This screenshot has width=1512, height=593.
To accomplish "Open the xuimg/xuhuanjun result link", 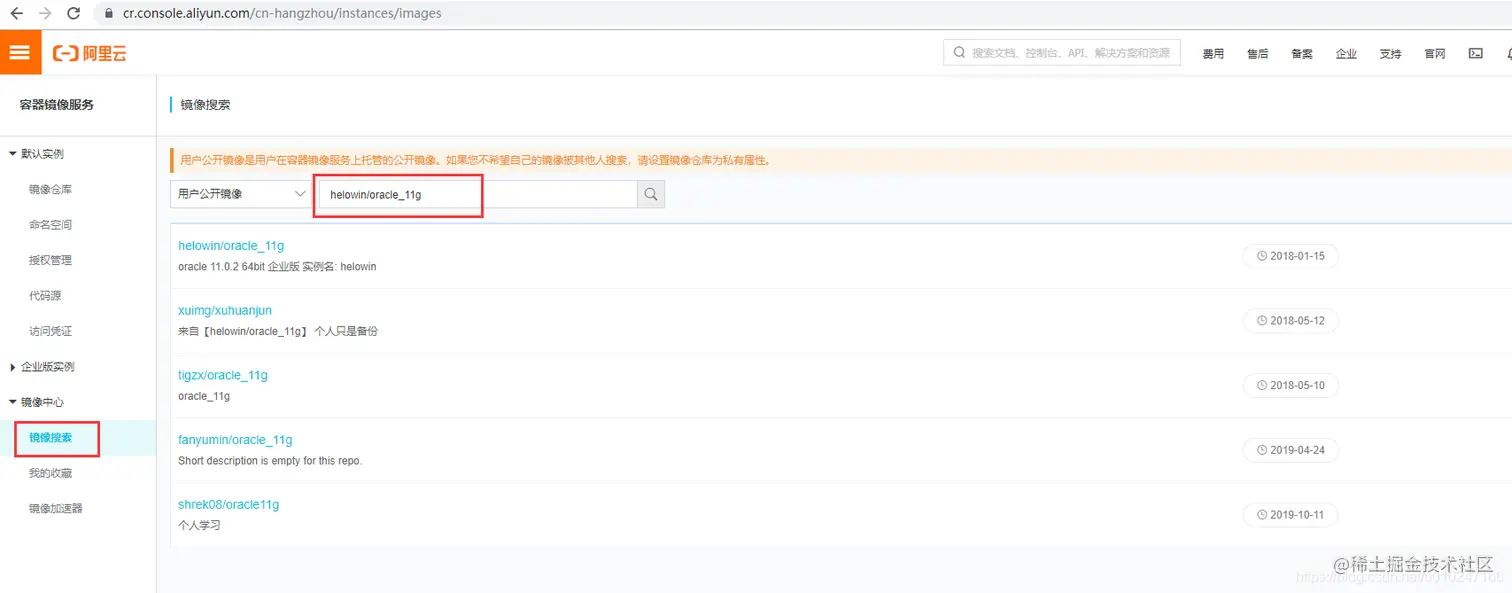I will pos(225,311).
